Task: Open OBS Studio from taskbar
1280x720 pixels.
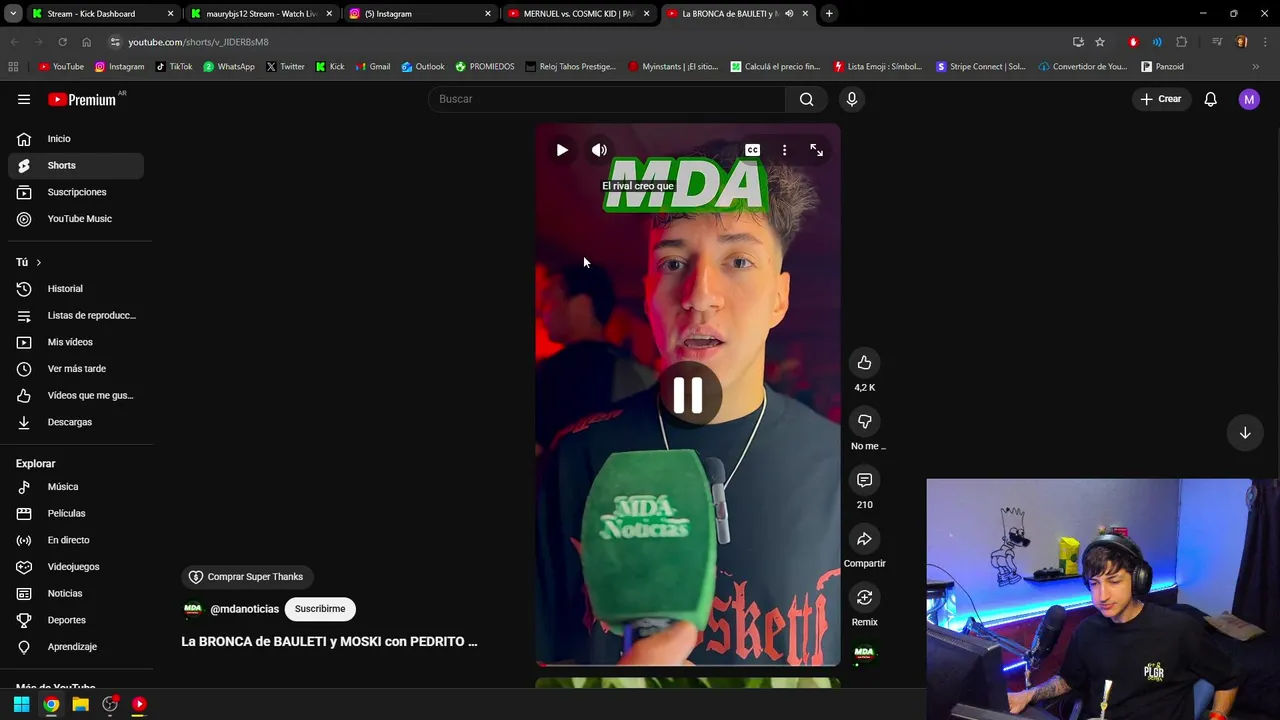Action: [110, 704]
